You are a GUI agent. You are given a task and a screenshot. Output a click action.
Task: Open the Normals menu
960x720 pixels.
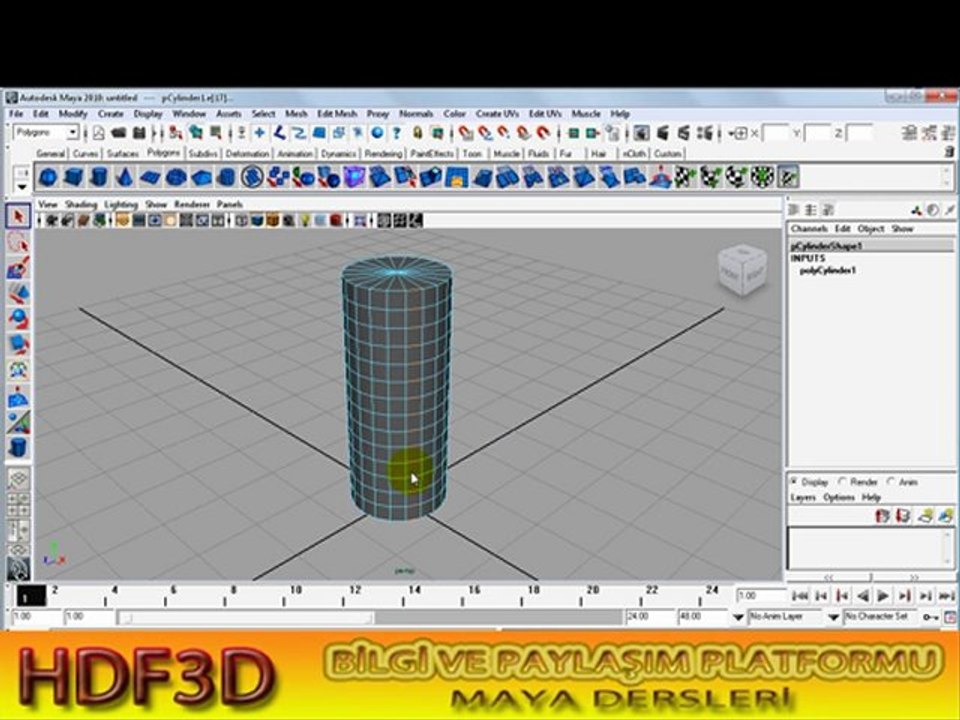[x=416, y=114]
